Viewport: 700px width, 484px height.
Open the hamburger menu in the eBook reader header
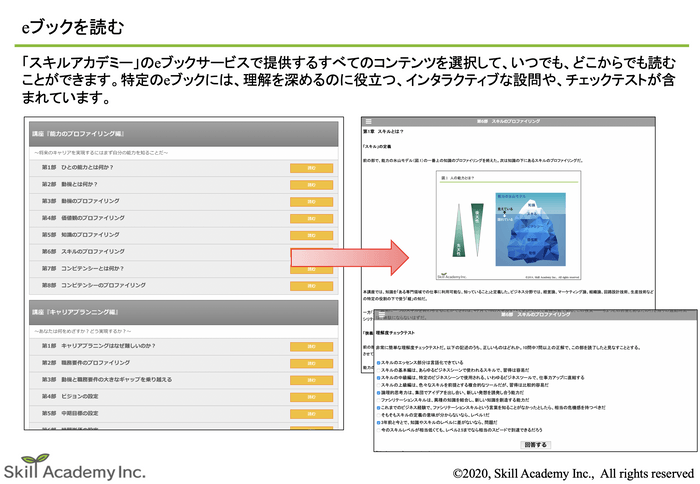click(x=368, y=121)
